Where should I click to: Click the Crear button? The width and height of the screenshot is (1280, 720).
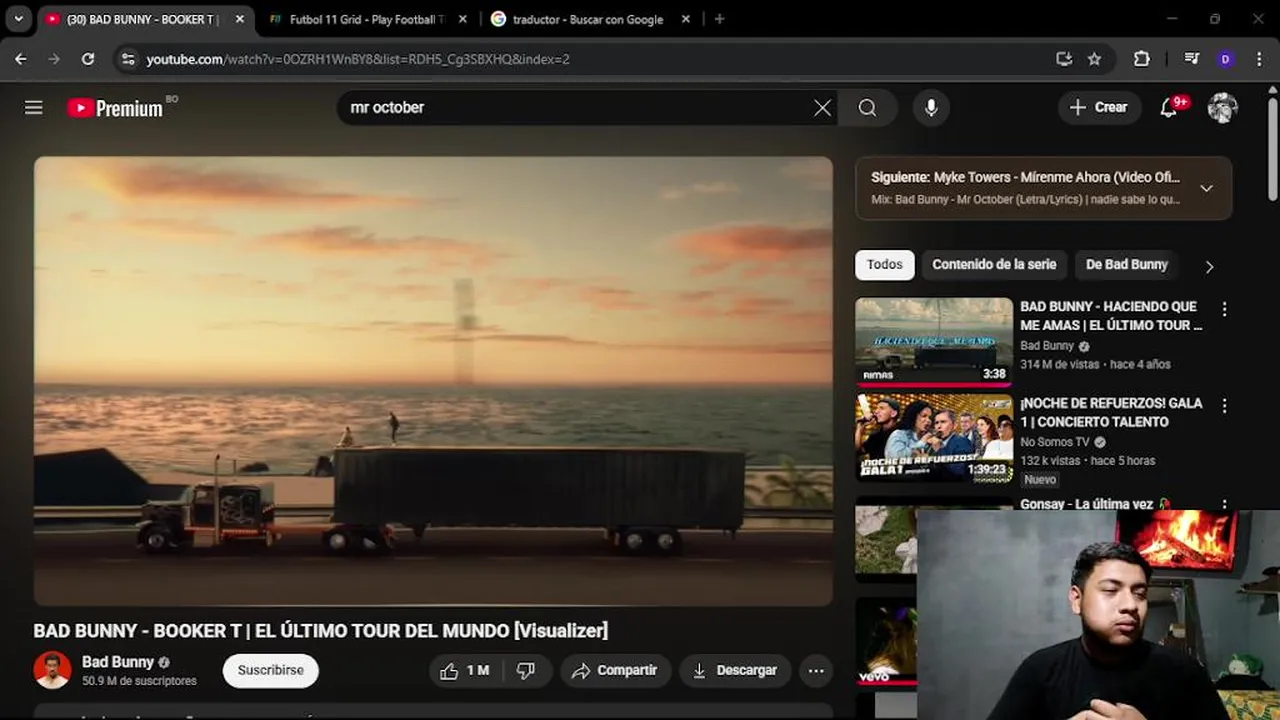1099,107
